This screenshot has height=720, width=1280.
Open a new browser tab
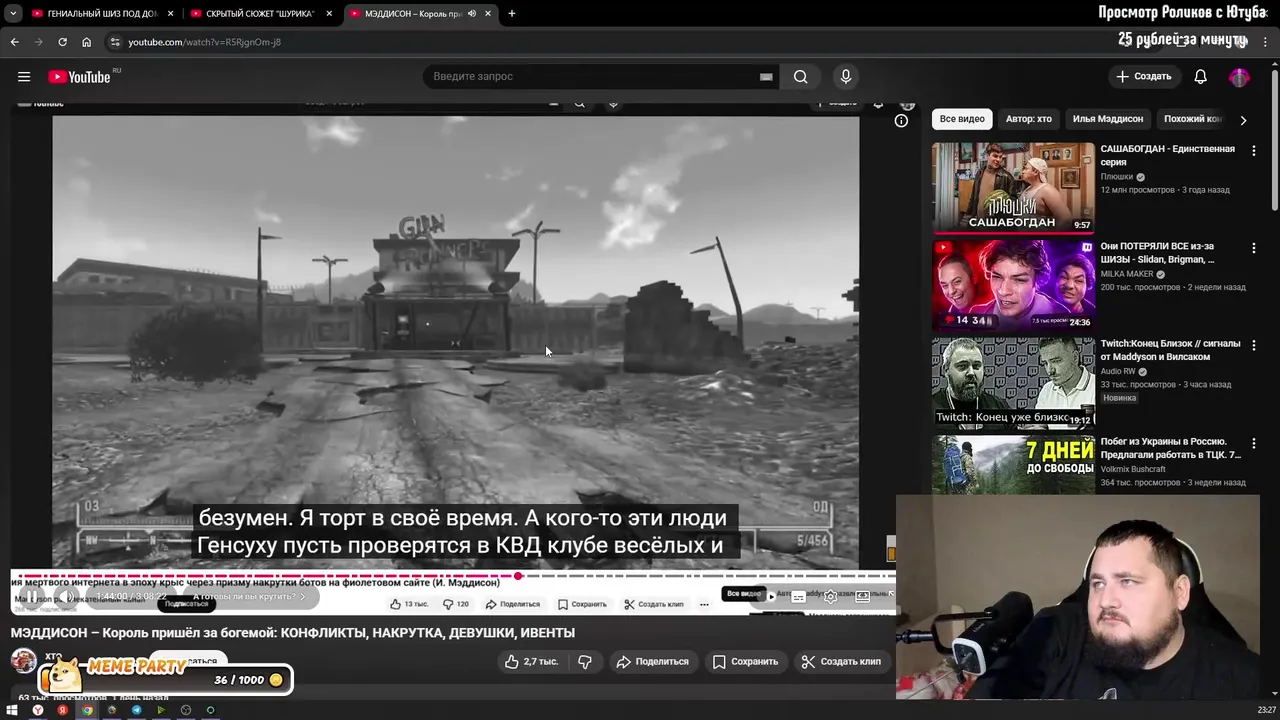[x=511, y=13]
